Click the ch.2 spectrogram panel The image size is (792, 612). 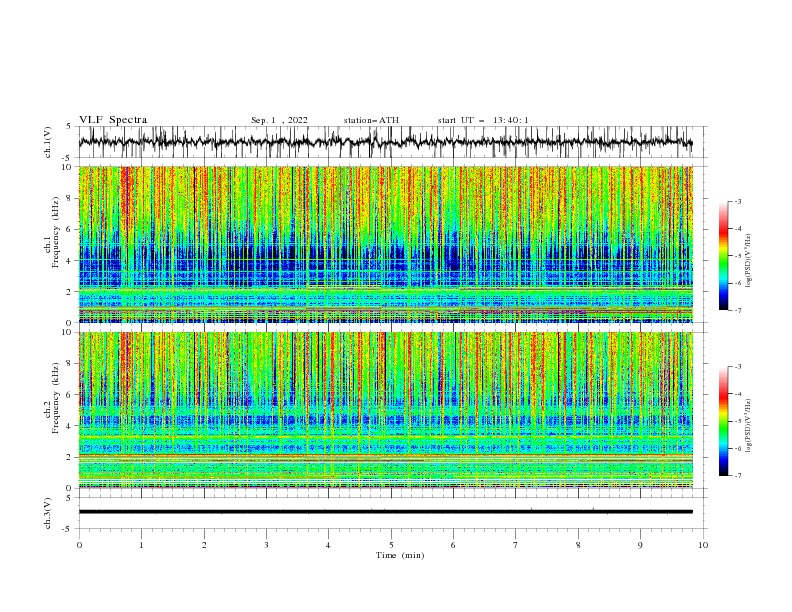click(x=386, y=410)
